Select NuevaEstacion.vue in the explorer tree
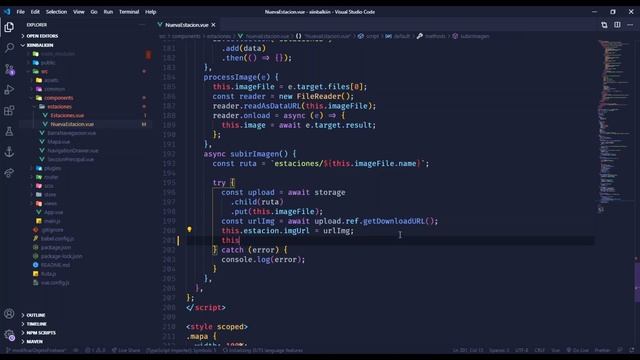The image size is (640, 360). pos(72,124)
